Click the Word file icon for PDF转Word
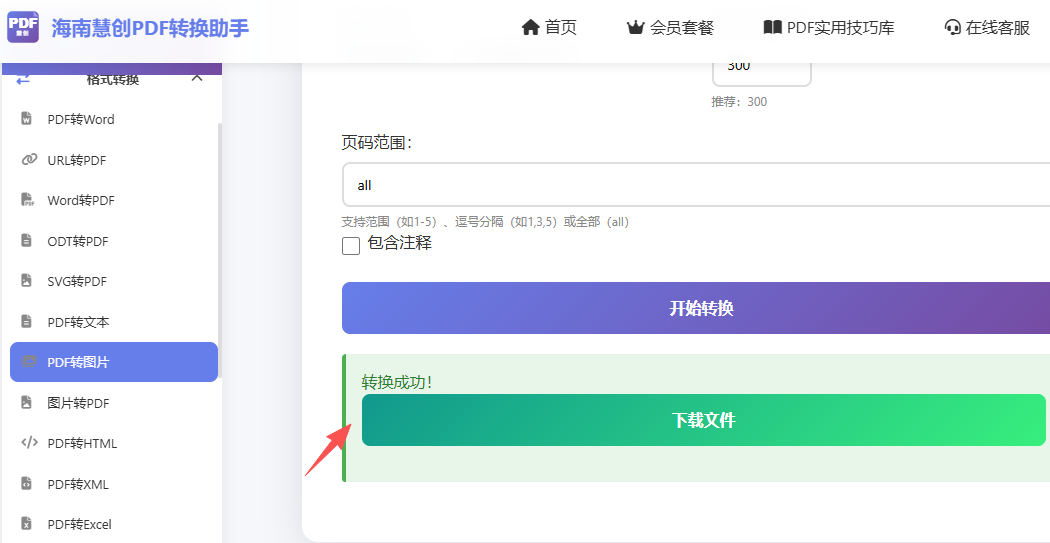 [27, 119]
